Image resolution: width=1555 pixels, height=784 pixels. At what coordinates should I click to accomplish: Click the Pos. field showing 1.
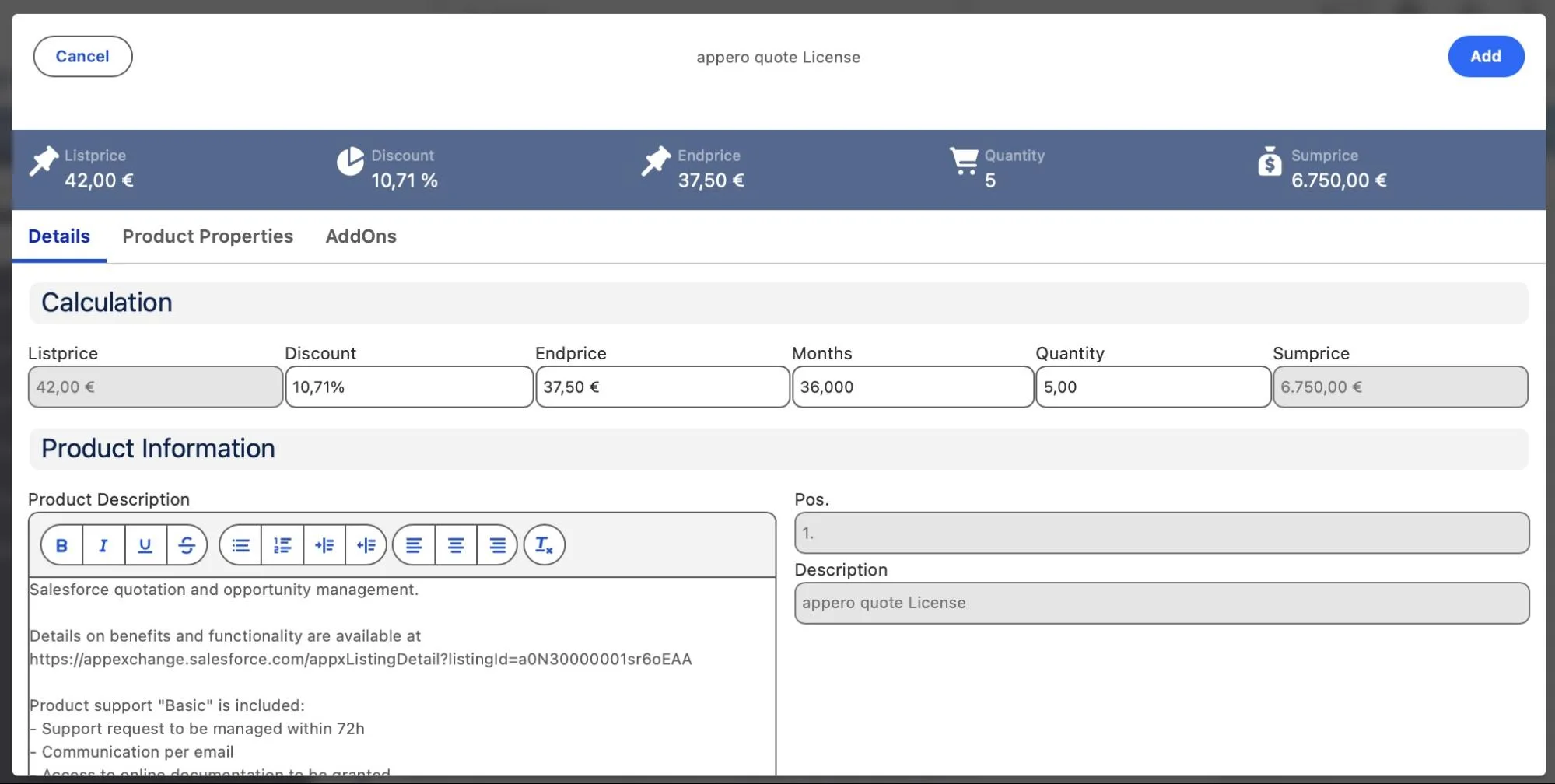pyautogui.click(x=1162, y=534)
